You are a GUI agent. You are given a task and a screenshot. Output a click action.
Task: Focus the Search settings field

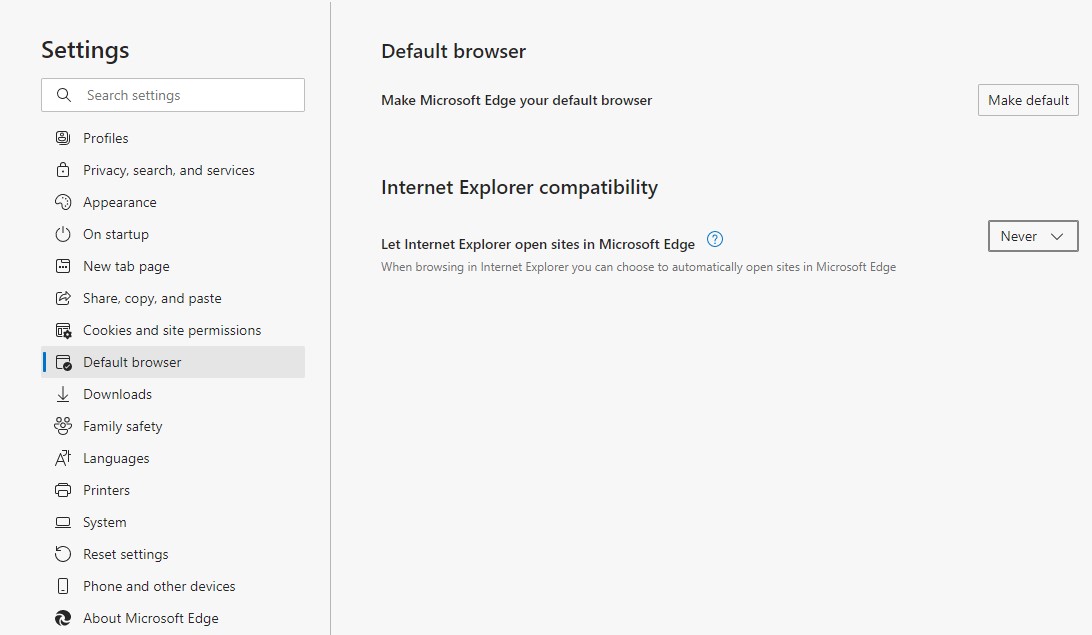coord(173,95)
